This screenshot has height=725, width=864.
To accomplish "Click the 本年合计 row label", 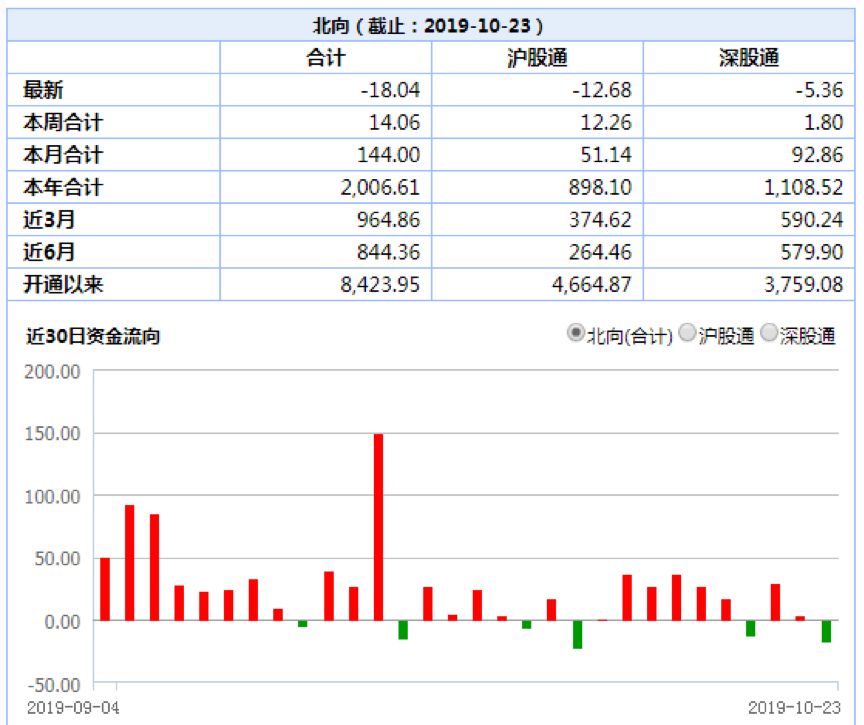I will (63, 187).
